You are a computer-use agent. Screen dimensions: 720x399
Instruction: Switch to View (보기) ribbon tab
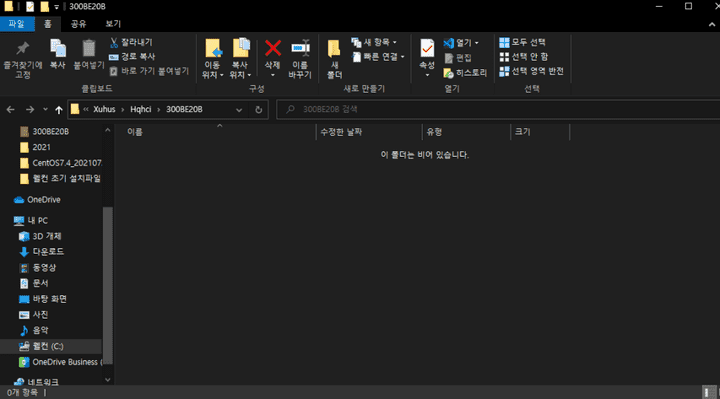point(113,24)
